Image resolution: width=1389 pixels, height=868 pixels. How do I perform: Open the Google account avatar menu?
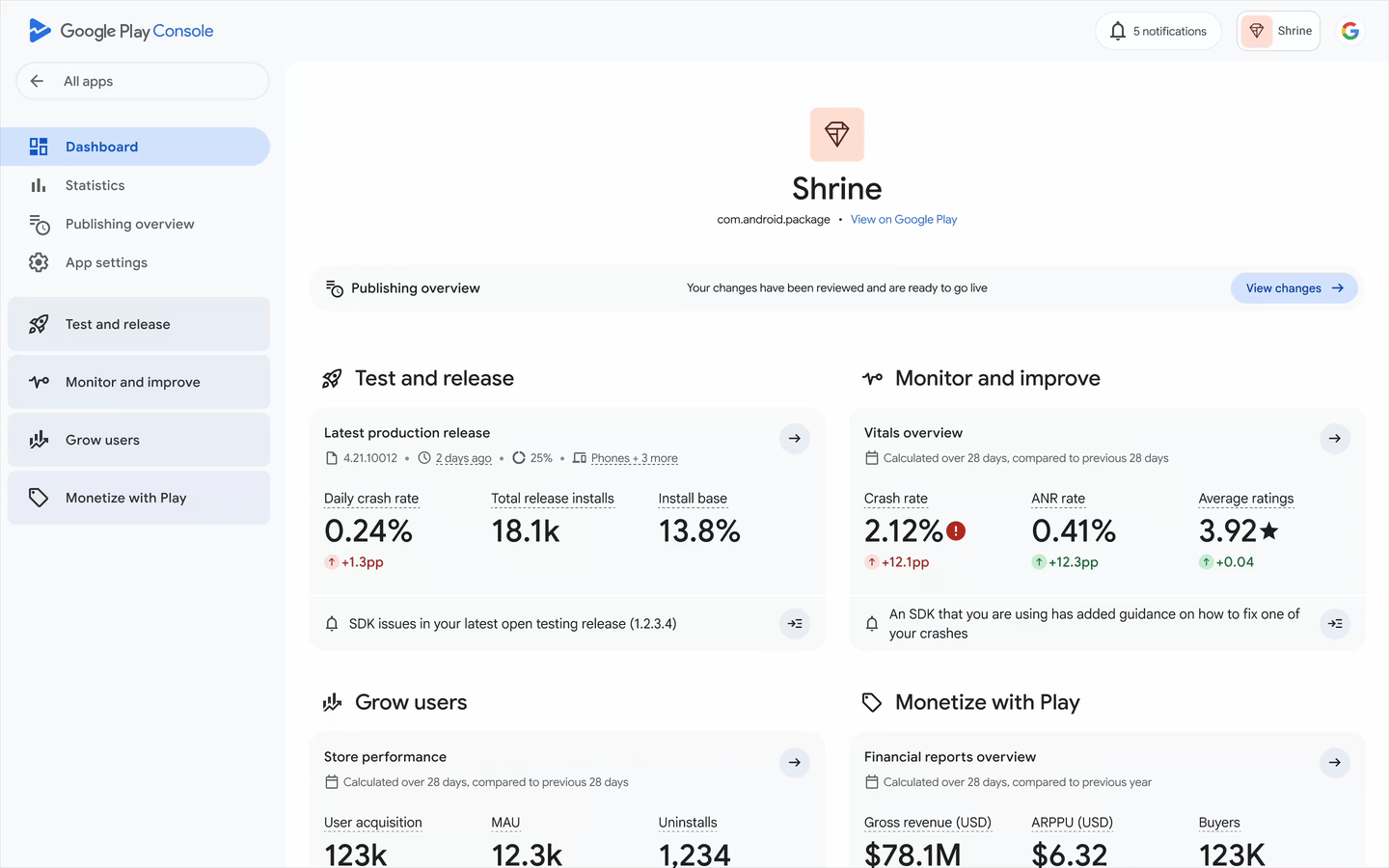tap(1349, 30)
